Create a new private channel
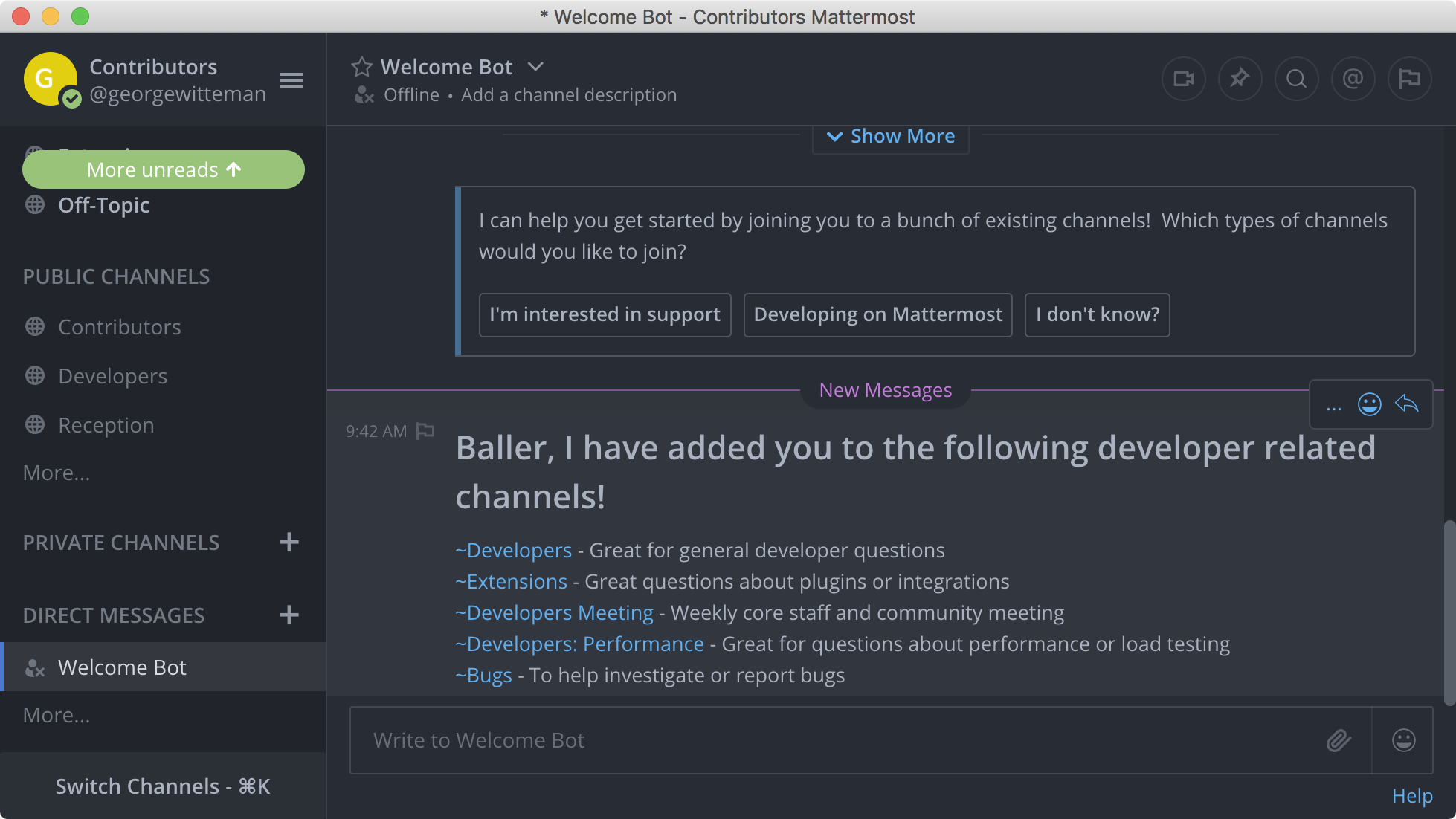 click(289, 543)
